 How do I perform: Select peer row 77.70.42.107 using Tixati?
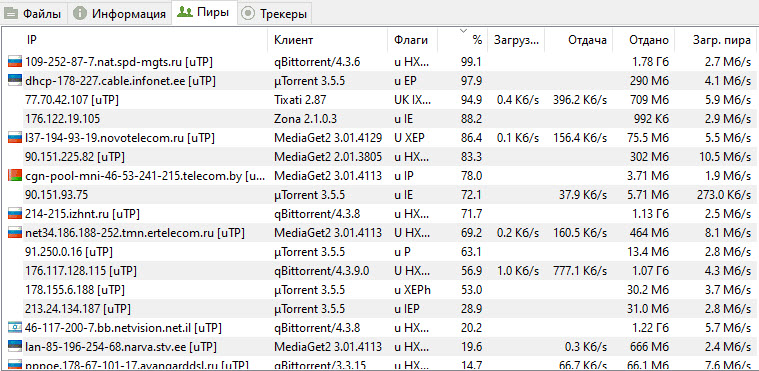pos(380,100)
